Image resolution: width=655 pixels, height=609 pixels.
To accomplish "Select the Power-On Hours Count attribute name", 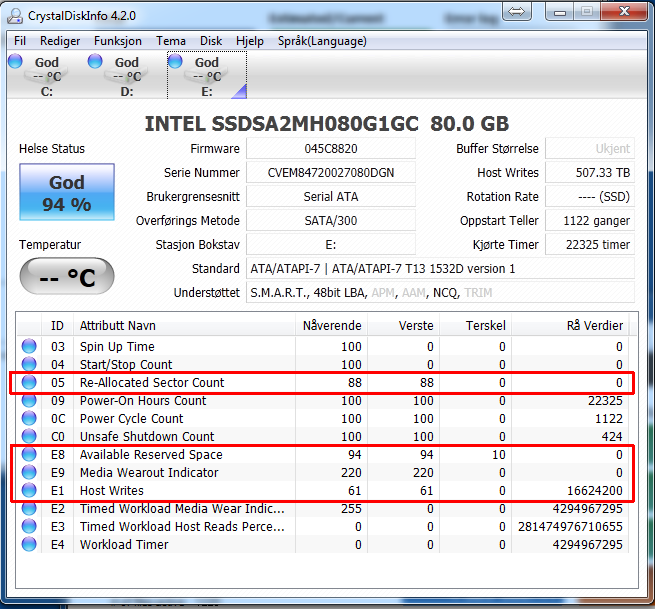I will [143, 400].
